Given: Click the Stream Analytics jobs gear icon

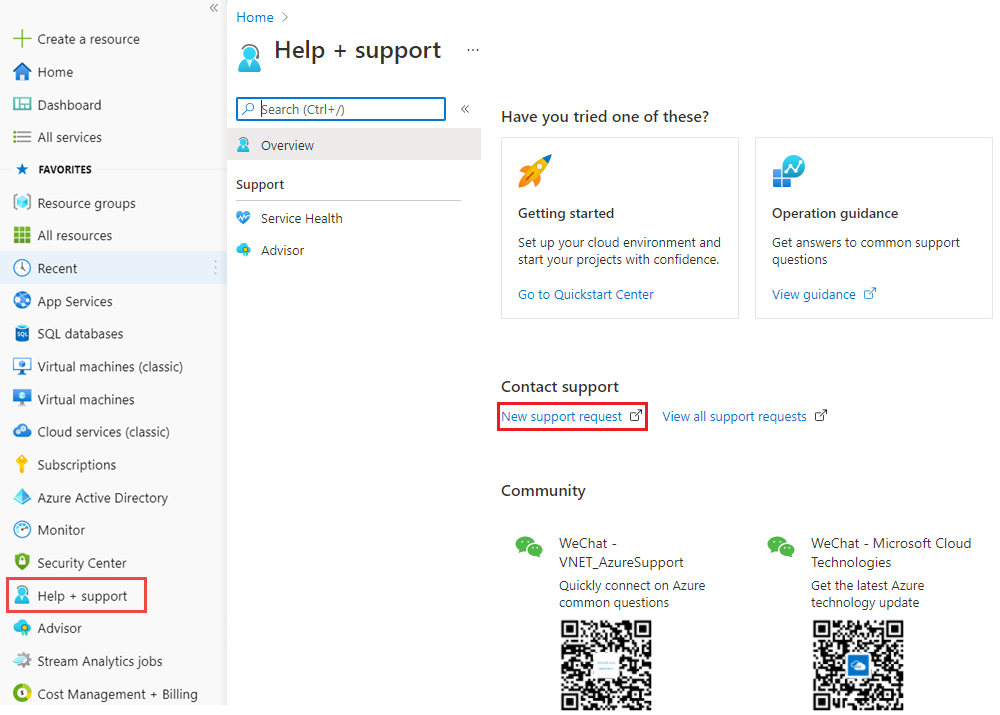Looking at the screenshot, I should (x=22, y=660).
